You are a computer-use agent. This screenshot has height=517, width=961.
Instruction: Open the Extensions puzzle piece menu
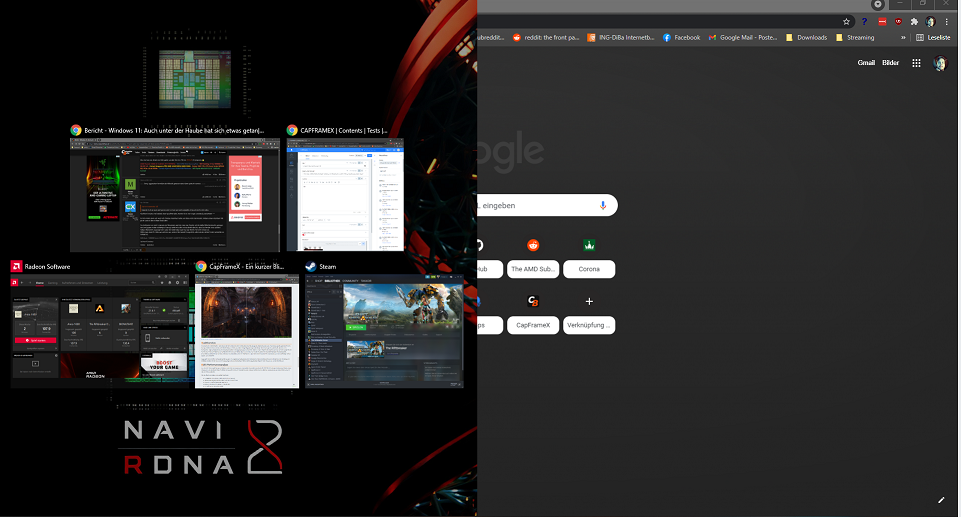click(914, 21)
